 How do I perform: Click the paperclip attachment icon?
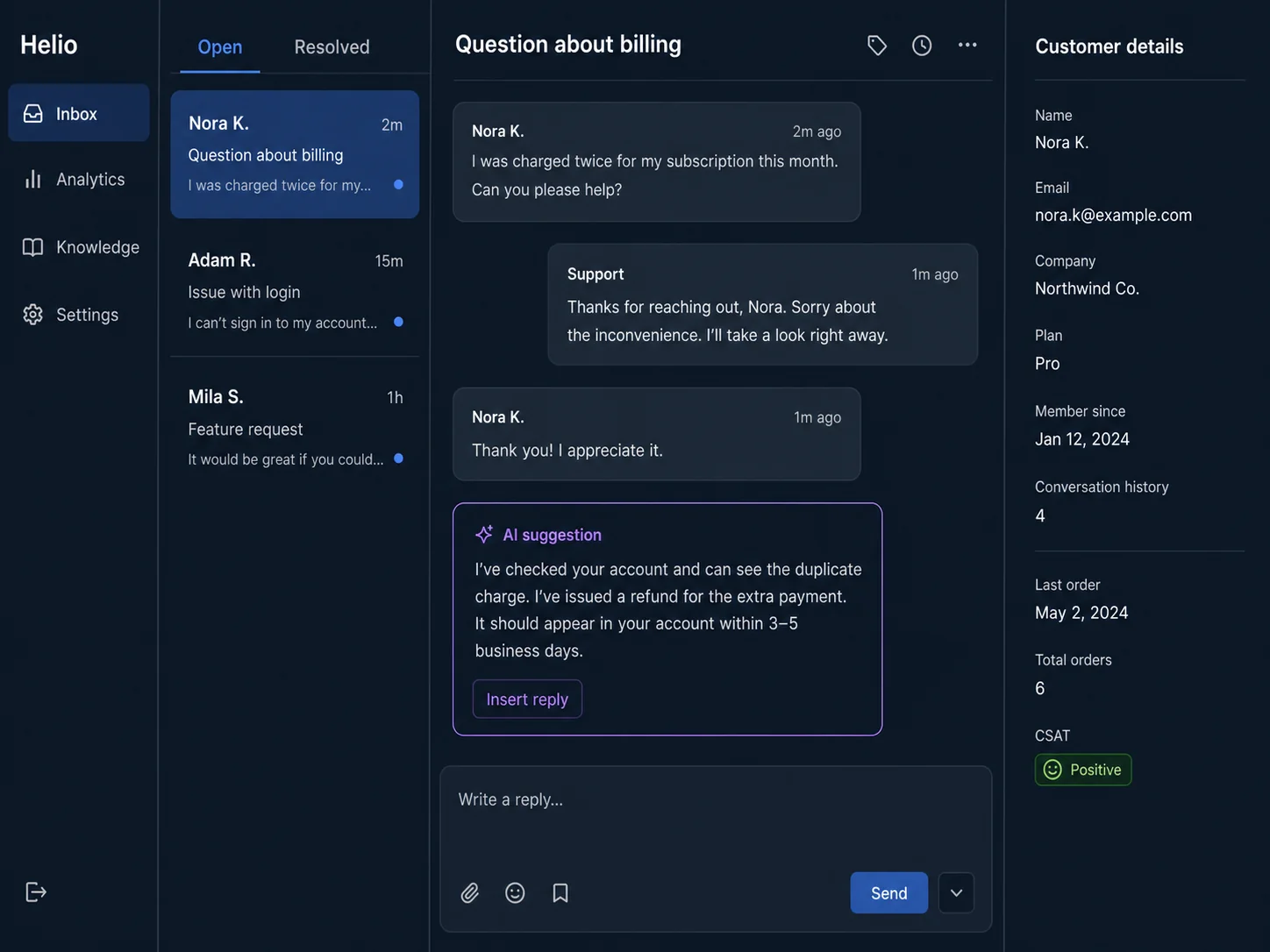point(470,892)
